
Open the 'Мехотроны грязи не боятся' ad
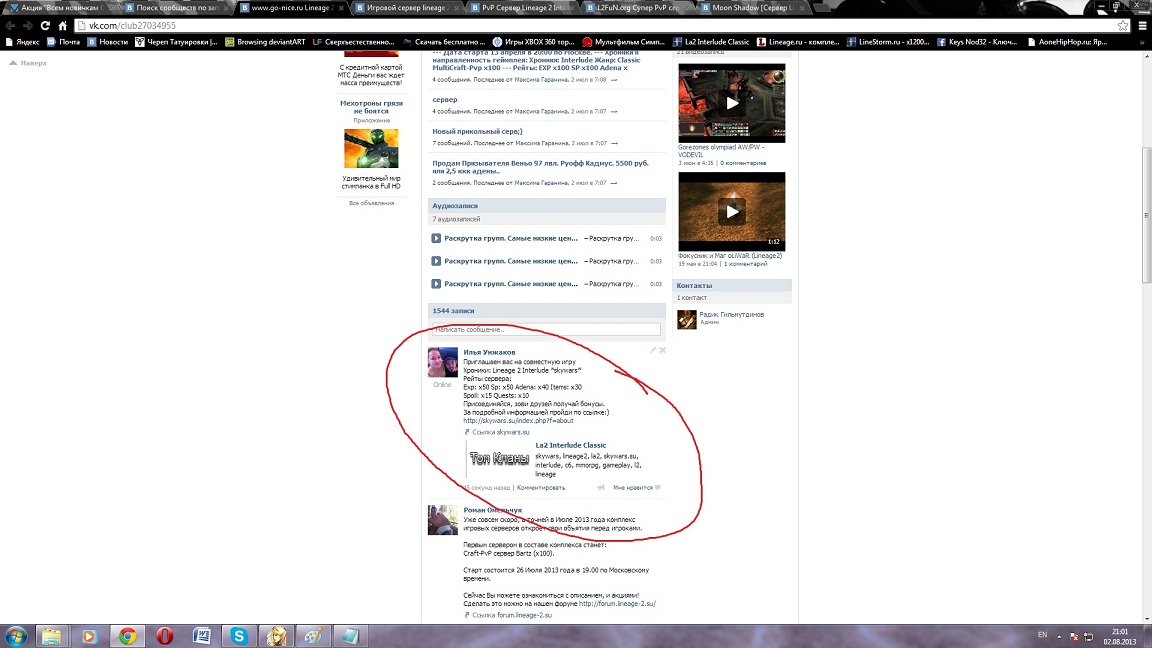(371, 107)
